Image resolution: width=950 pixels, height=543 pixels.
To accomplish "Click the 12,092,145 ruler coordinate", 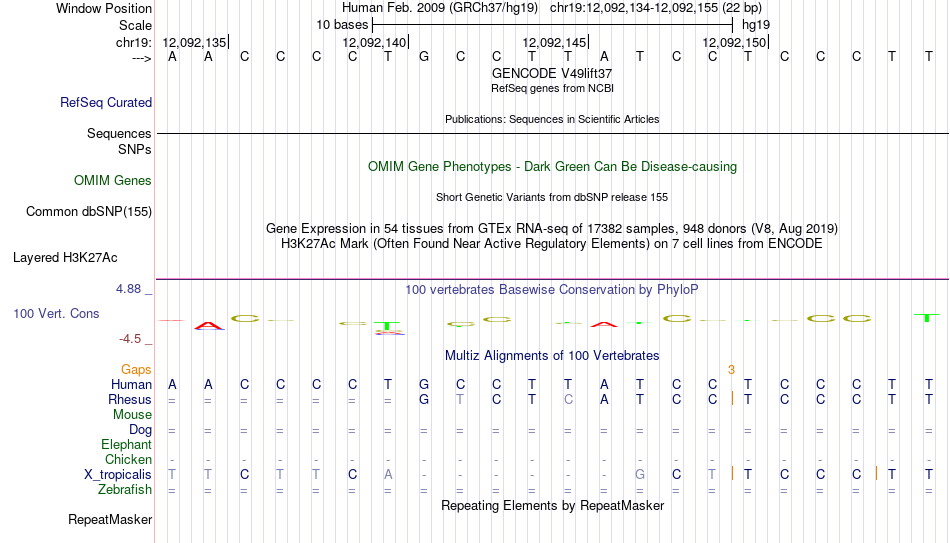I will tap(554, 42).
